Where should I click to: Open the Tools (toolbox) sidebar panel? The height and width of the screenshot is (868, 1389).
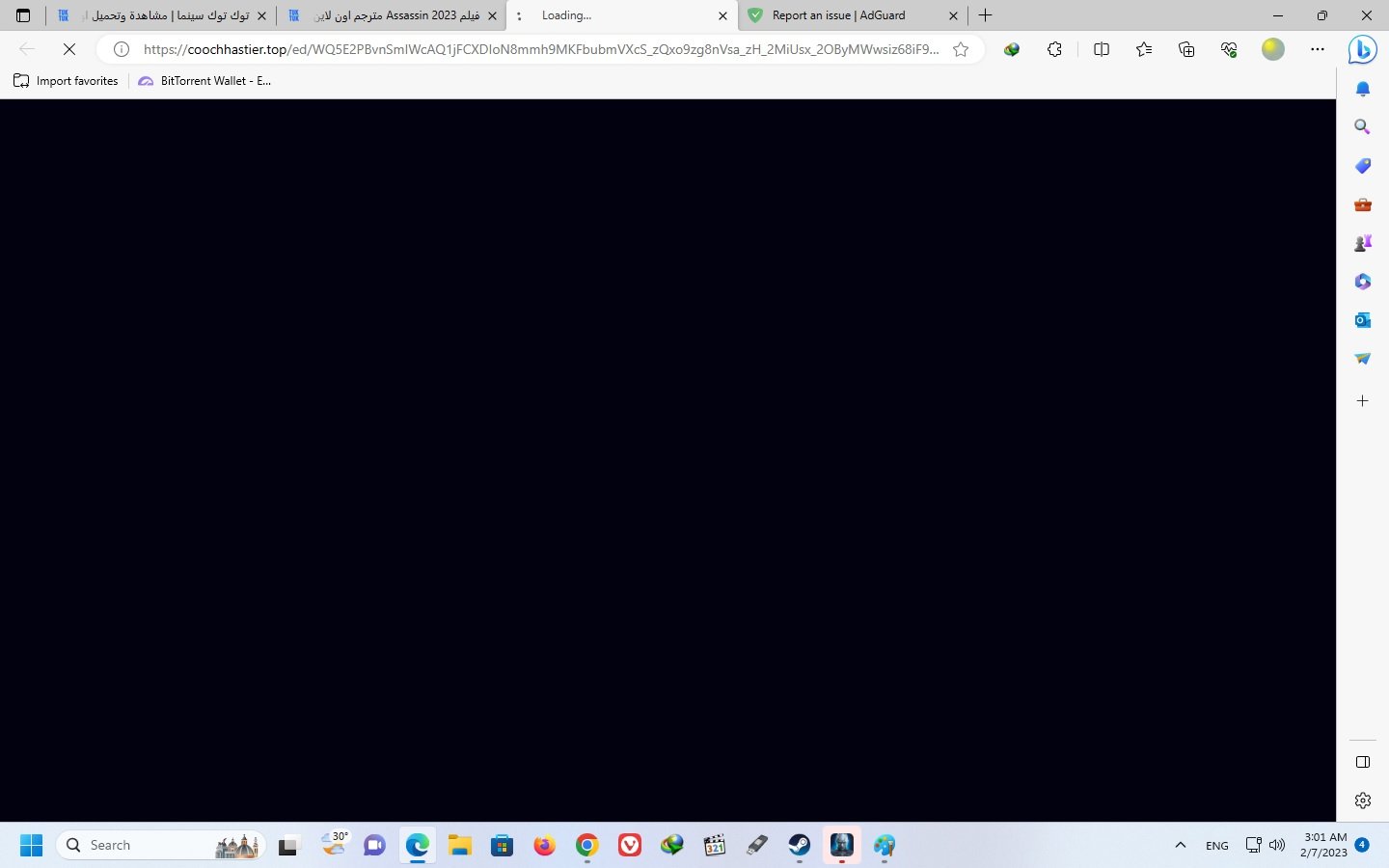1362,203
